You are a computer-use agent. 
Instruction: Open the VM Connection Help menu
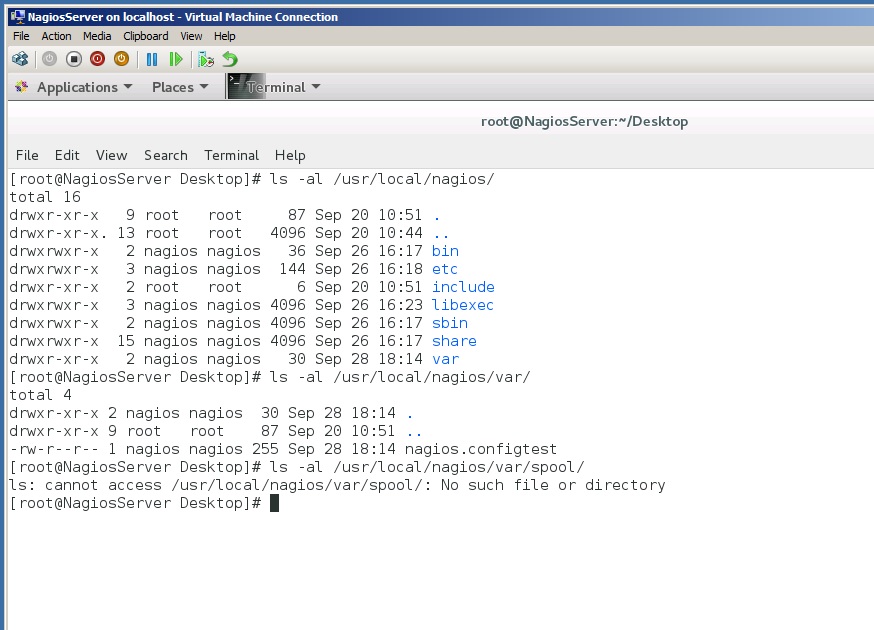(225, 36)
